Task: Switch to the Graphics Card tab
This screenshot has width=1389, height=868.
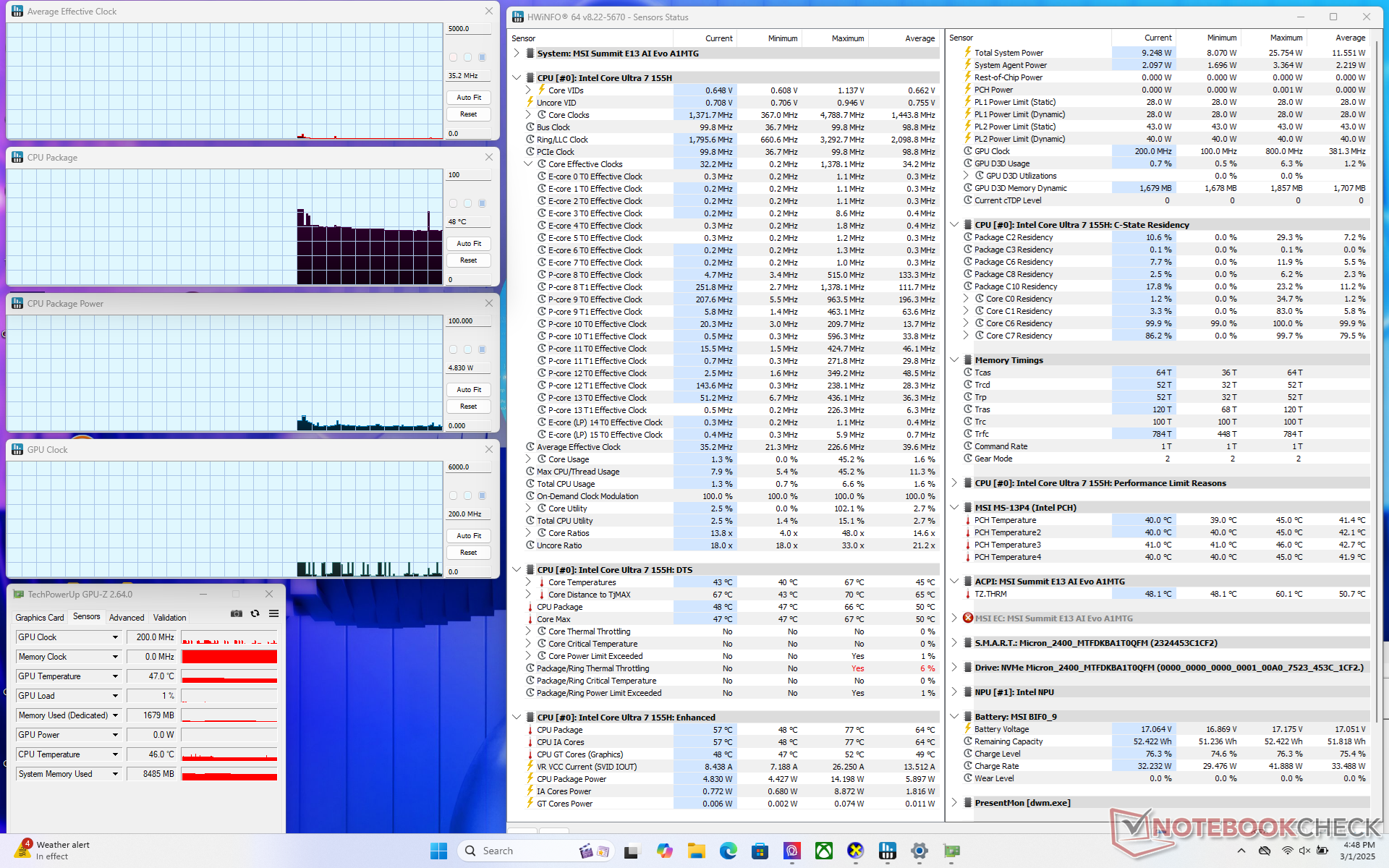Action: 40,618
